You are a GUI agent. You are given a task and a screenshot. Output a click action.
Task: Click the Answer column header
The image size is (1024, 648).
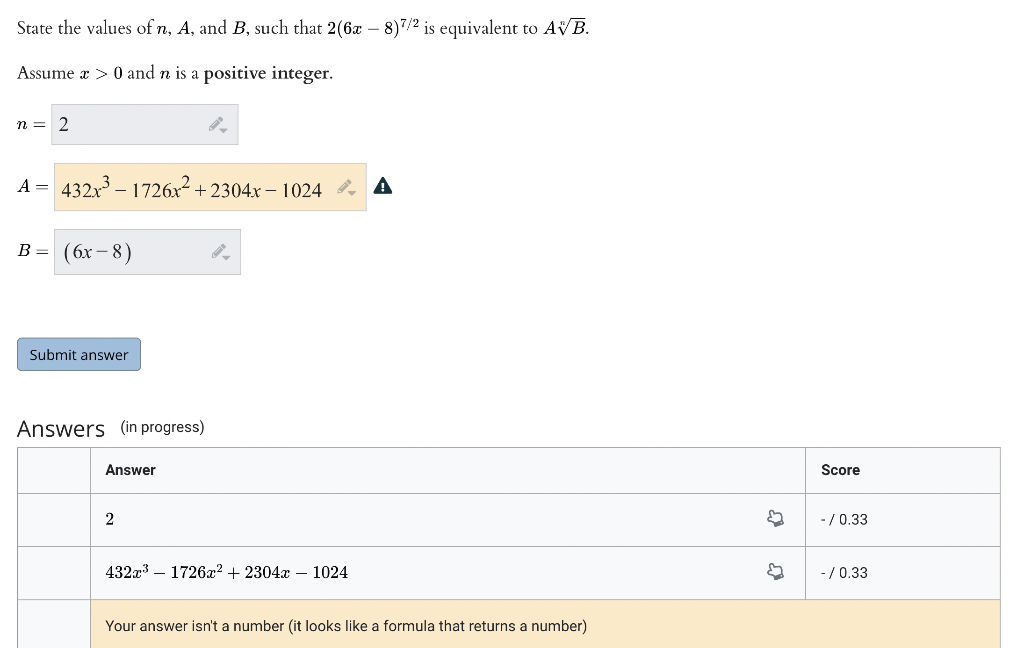(130, 470)
